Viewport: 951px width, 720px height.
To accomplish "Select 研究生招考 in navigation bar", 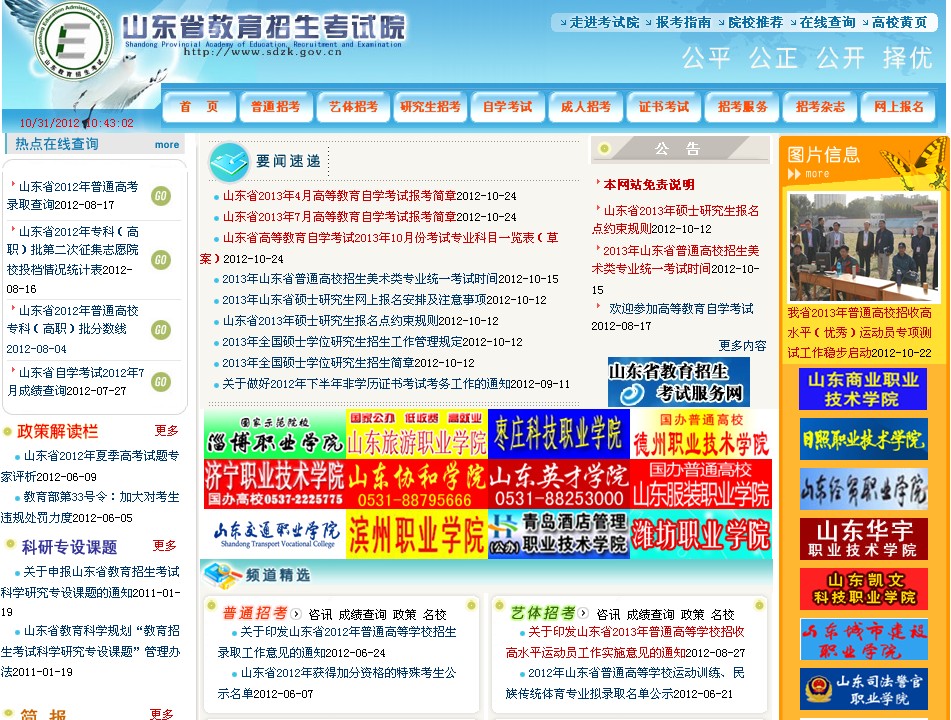I will [x=430, y=107].
